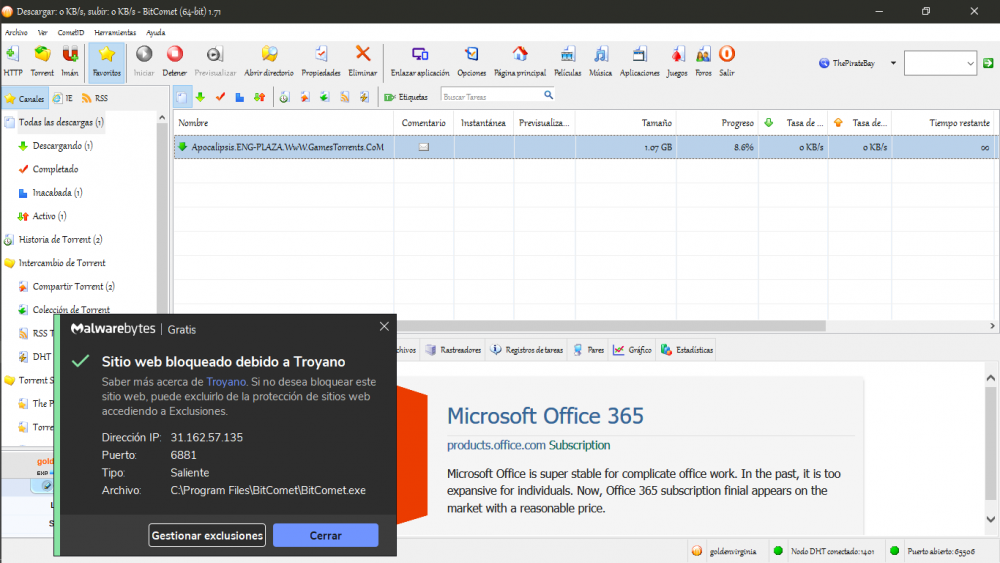Open the Ayuda menu
This screenshot has width=1000, height=563.
[156, 32]
